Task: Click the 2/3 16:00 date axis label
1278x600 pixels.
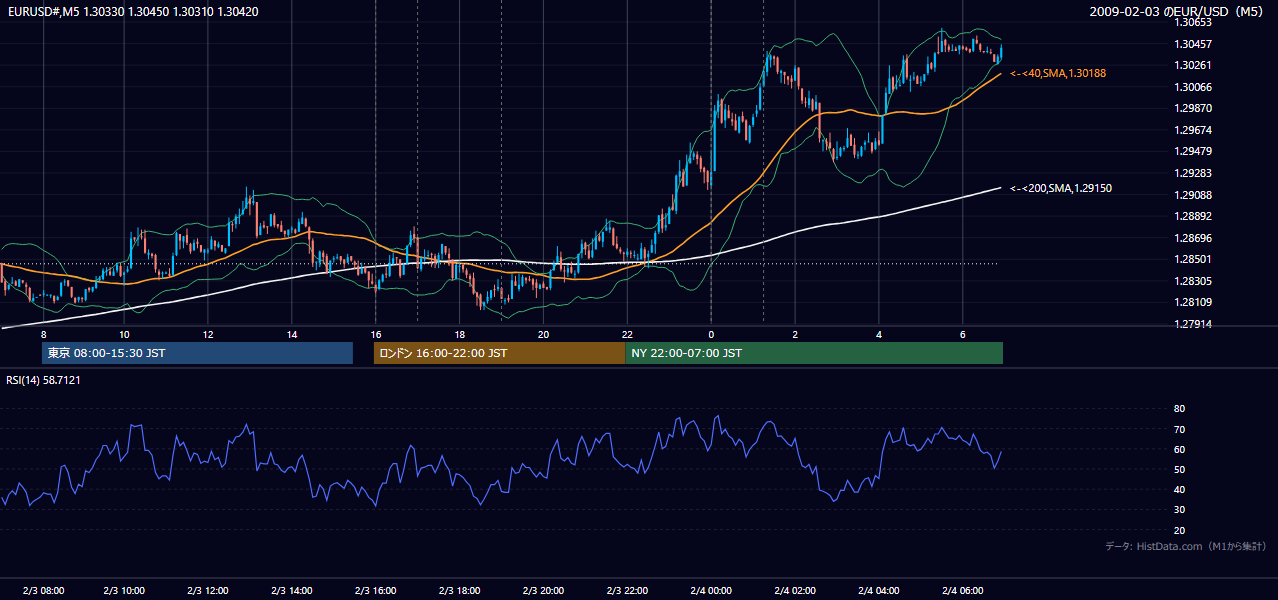Action: tap(376, 591)
